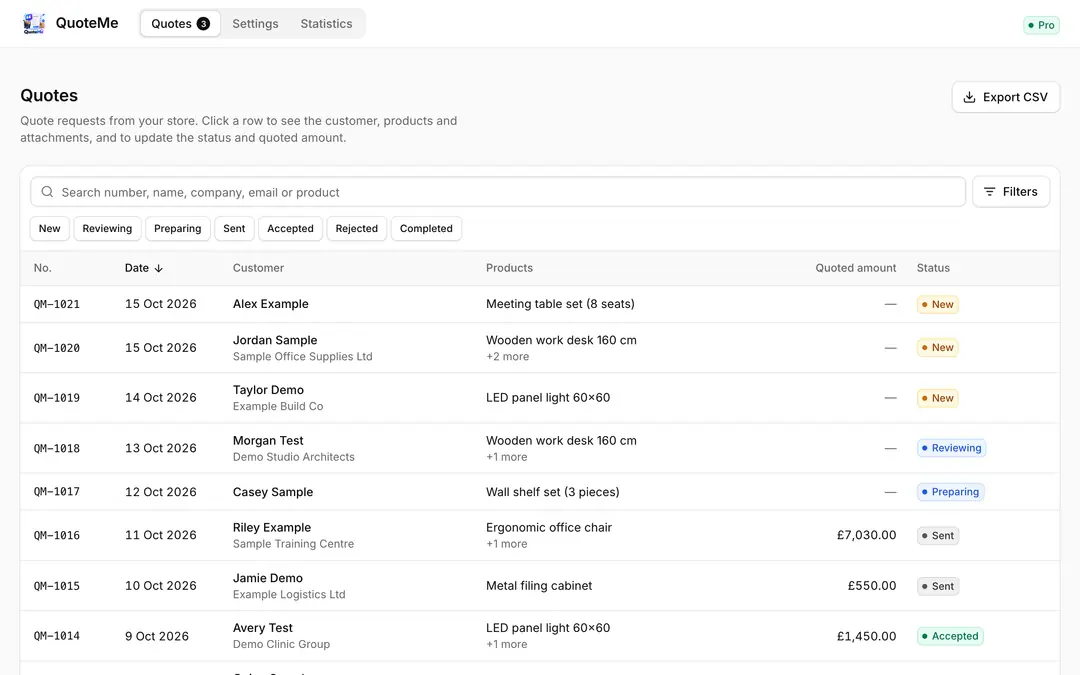
Task: Click the filter lines icon
Action: (989, 191)
